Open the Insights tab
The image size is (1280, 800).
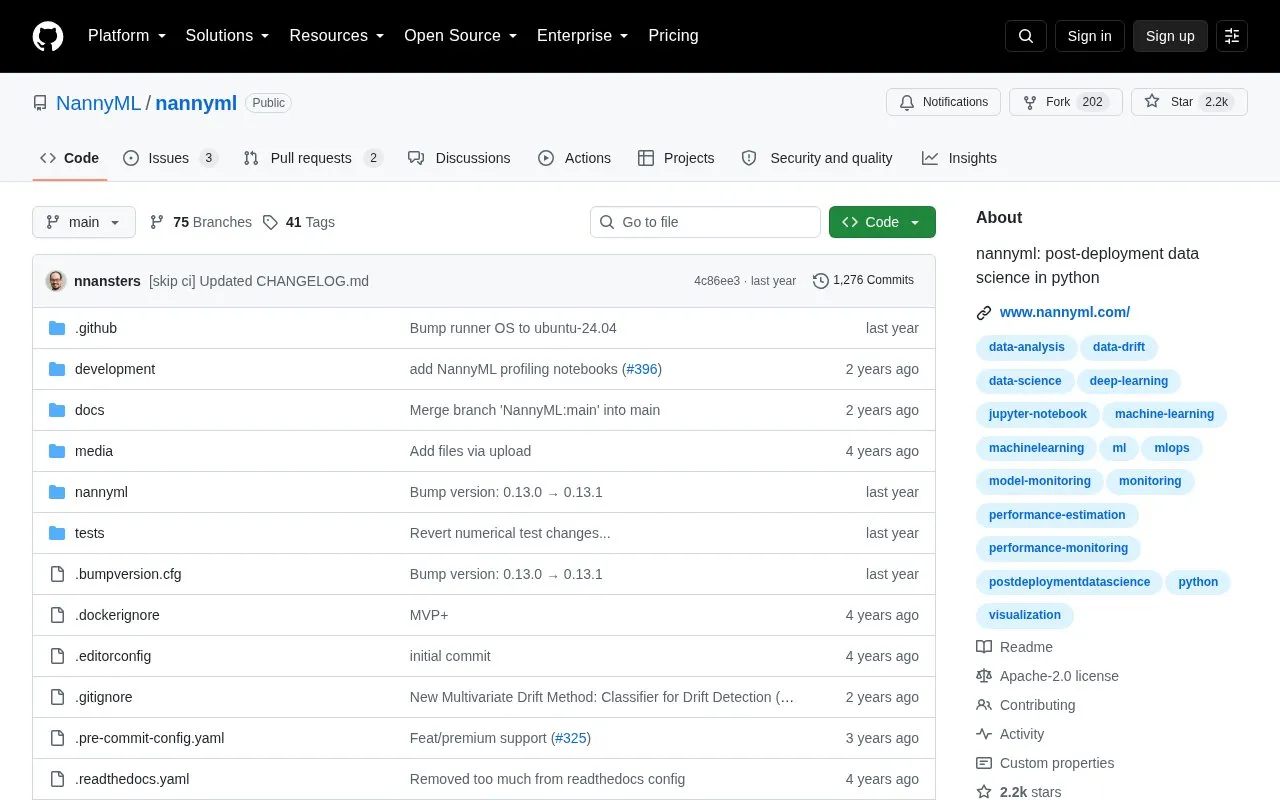click(x=960, y=158)
